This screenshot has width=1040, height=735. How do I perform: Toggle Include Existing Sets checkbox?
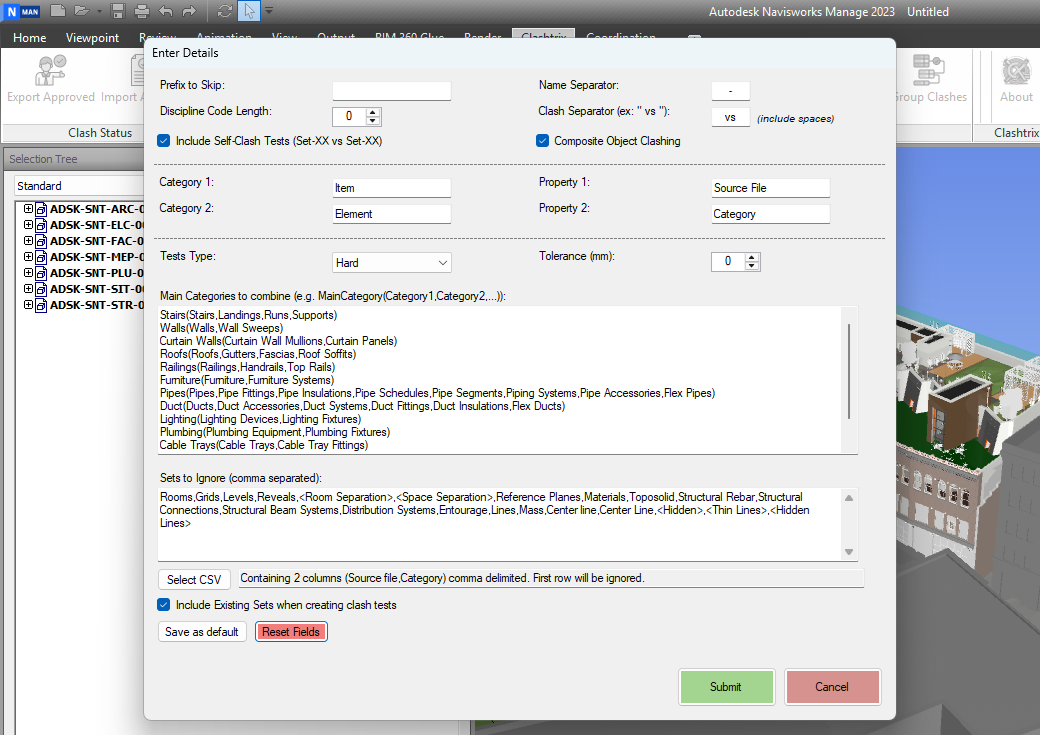point(163,604)
